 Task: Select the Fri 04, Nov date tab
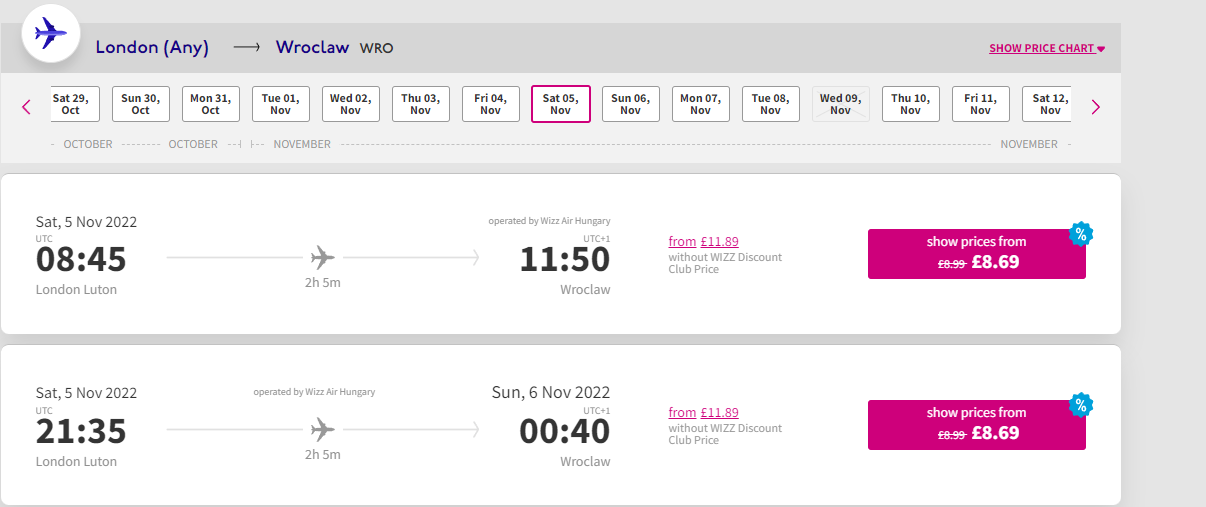491,104
